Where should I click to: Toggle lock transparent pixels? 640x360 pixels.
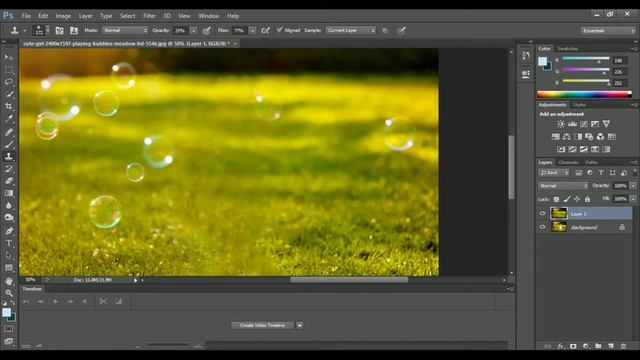pos(556,199)
